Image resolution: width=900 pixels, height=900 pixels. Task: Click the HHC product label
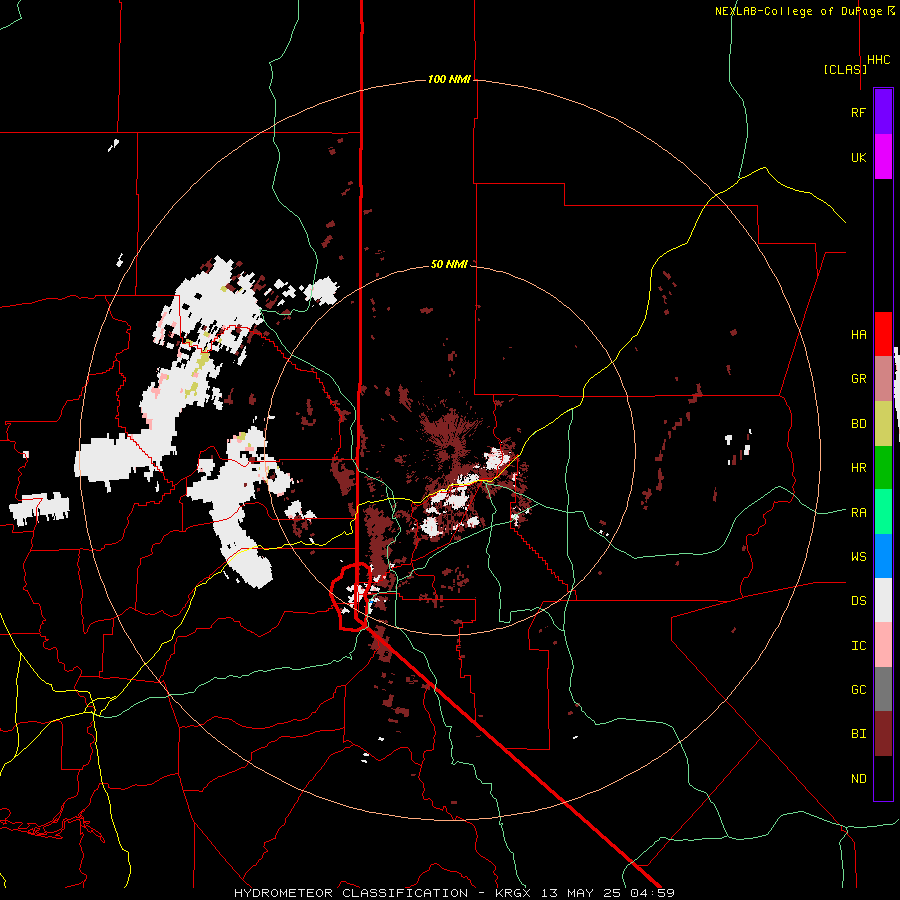879,60
